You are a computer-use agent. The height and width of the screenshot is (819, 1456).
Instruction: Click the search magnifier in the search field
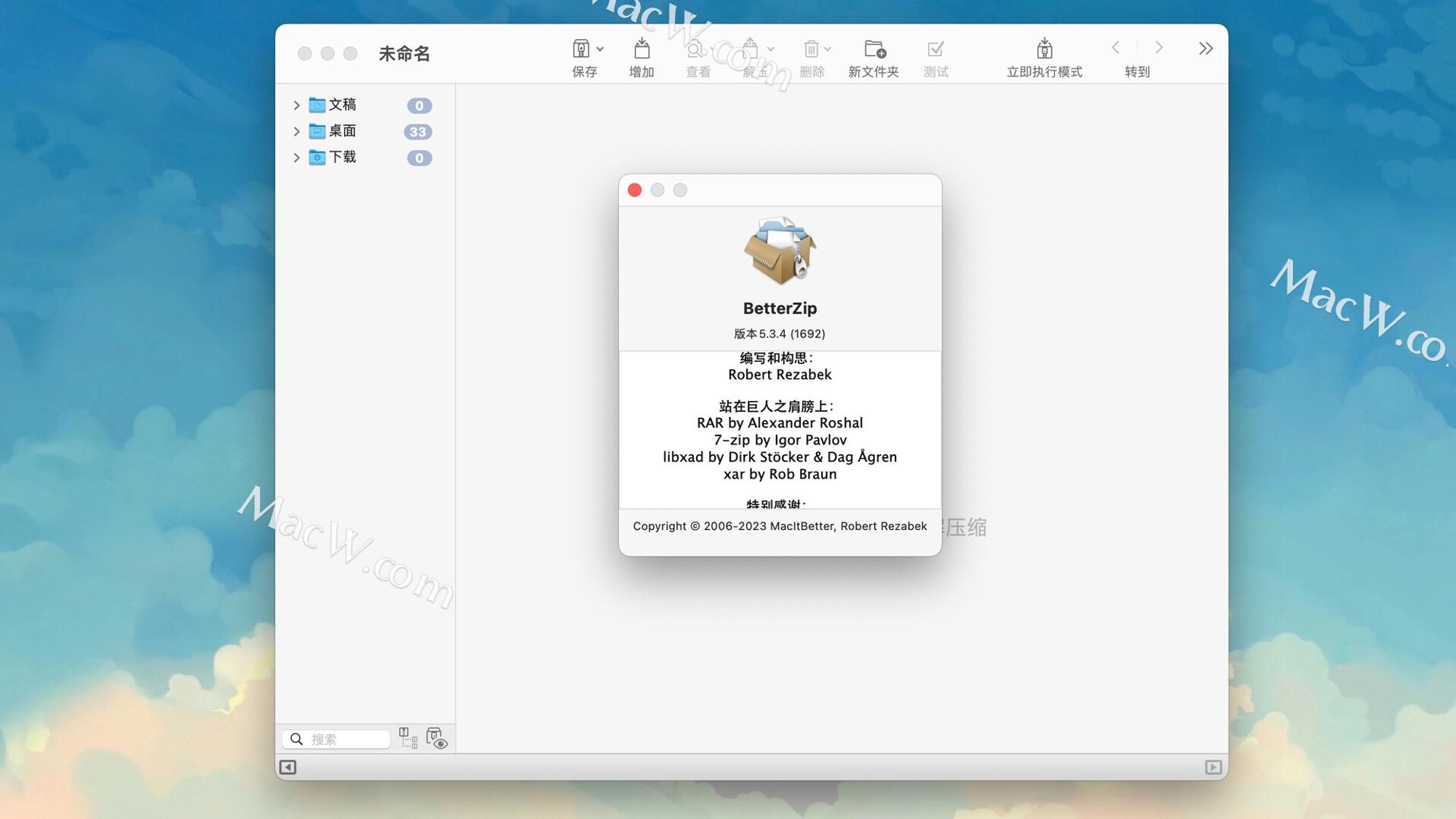[296, 738]
